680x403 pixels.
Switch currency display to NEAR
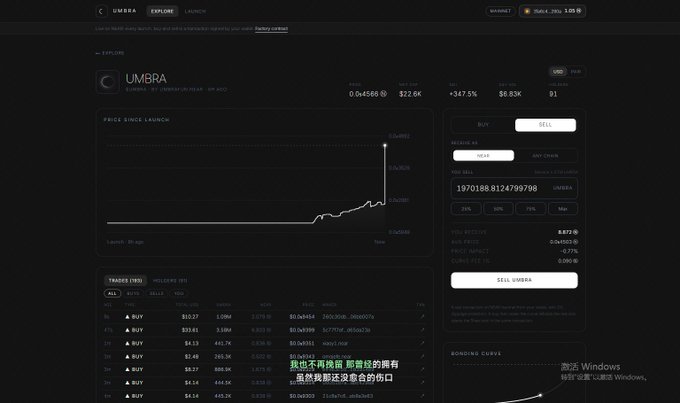(x=575, y=72)
